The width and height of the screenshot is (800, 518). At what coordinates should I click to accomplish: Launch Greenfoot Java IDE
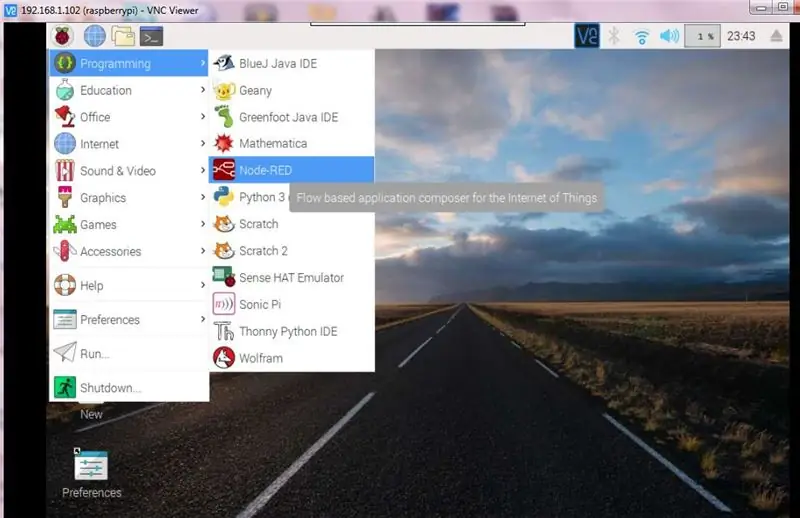click(291, 117)
